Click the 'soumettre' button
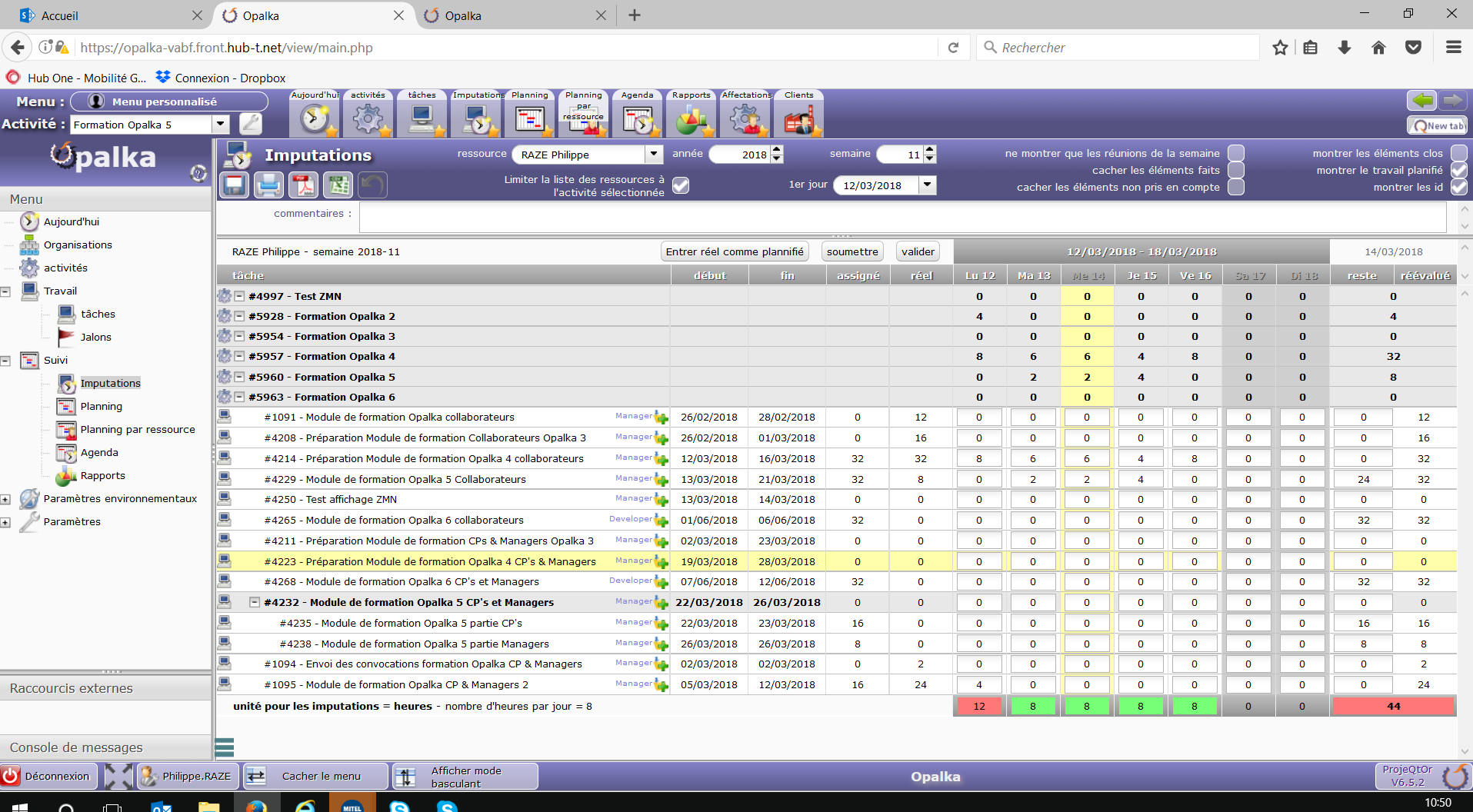1473x812 pixels. coord(851,251)
